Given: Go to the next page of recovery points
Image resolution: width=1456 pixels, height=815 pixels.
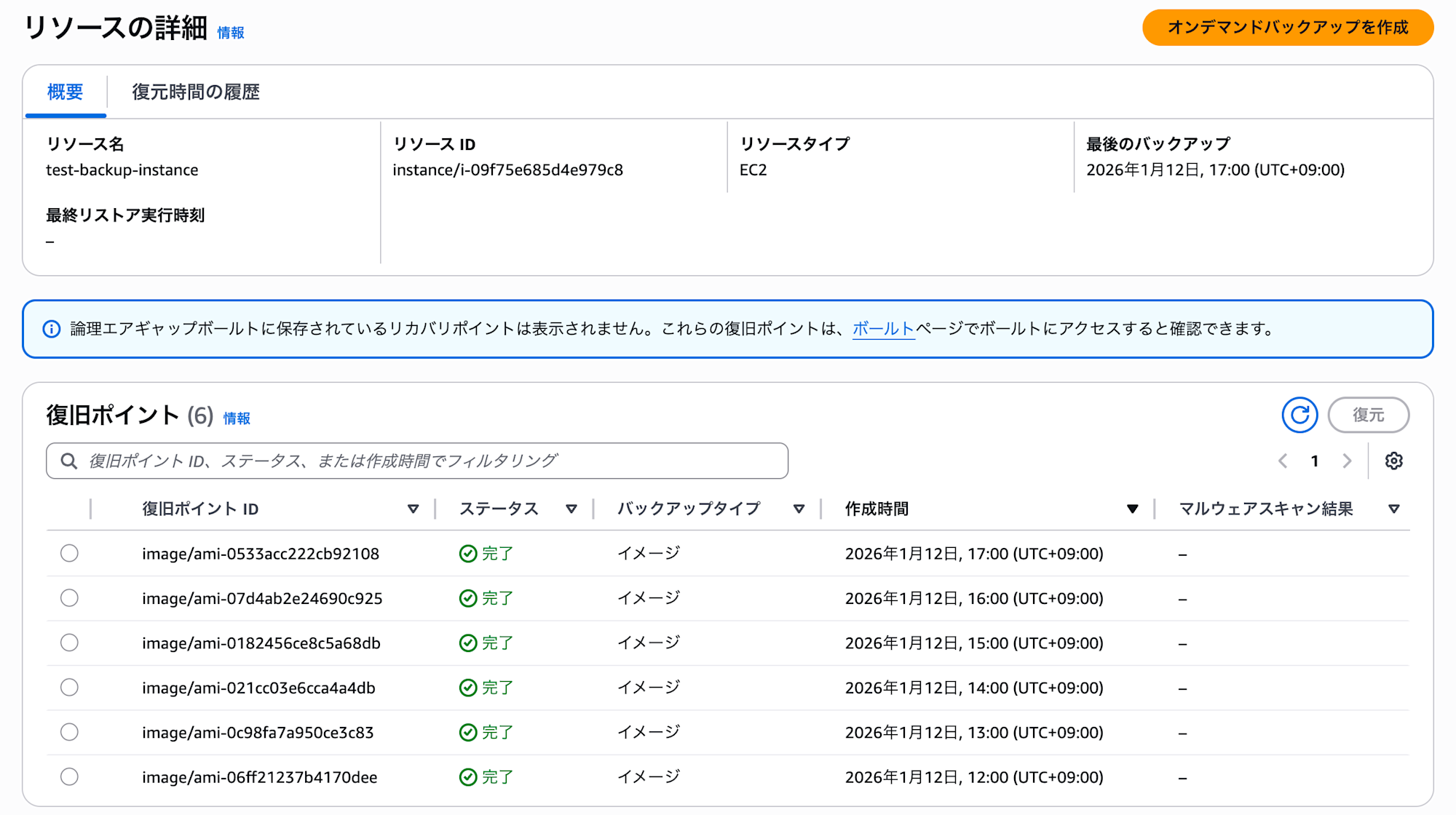Looking at the screenshot, I should click(x=1347, y=461).
